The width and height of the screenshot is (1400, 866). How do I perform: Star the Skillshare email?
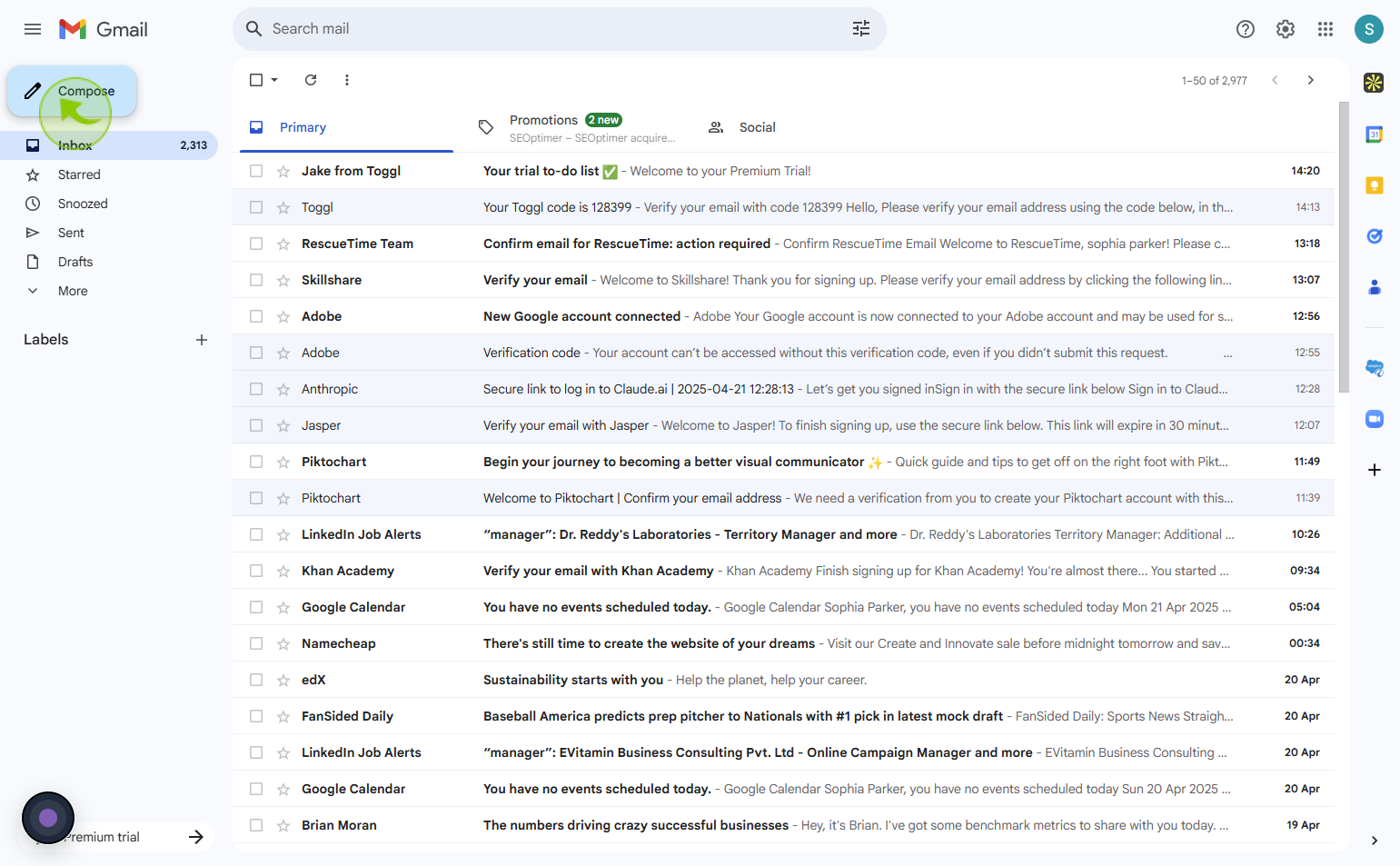[283, 280]
